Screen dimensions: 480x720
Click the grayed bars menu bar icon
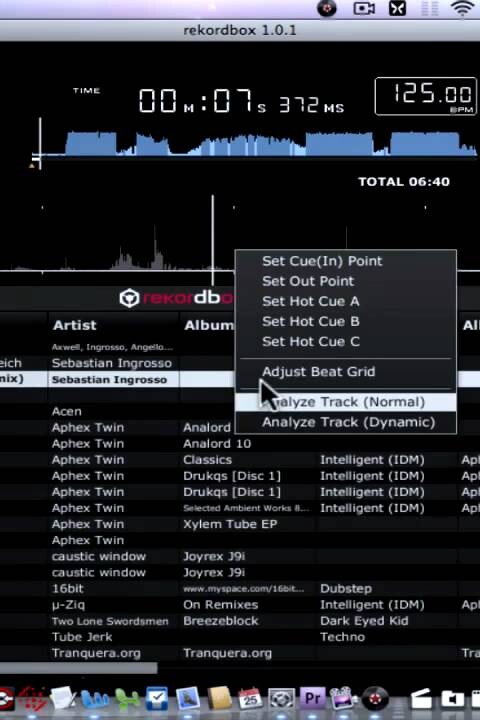[x=429, y=8]
